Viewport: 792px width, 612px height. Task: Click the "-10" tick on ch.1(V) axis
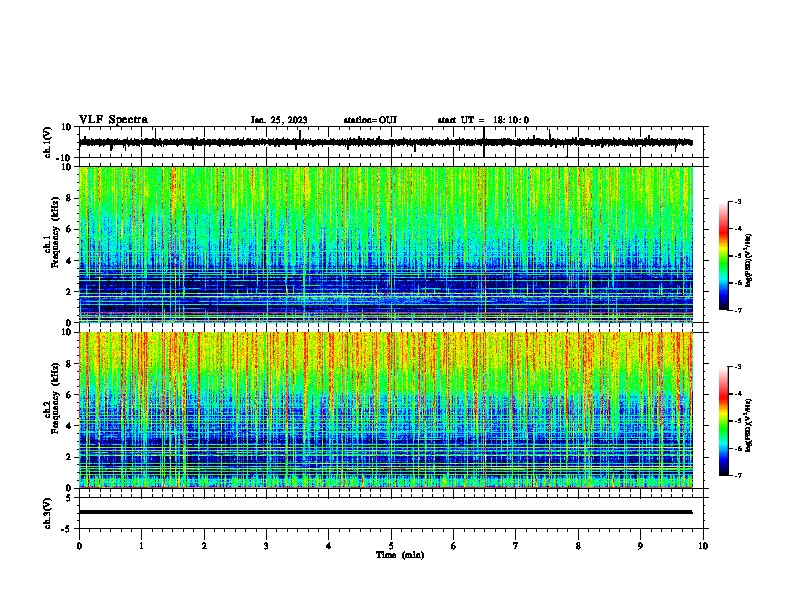(x=65, y=158)
